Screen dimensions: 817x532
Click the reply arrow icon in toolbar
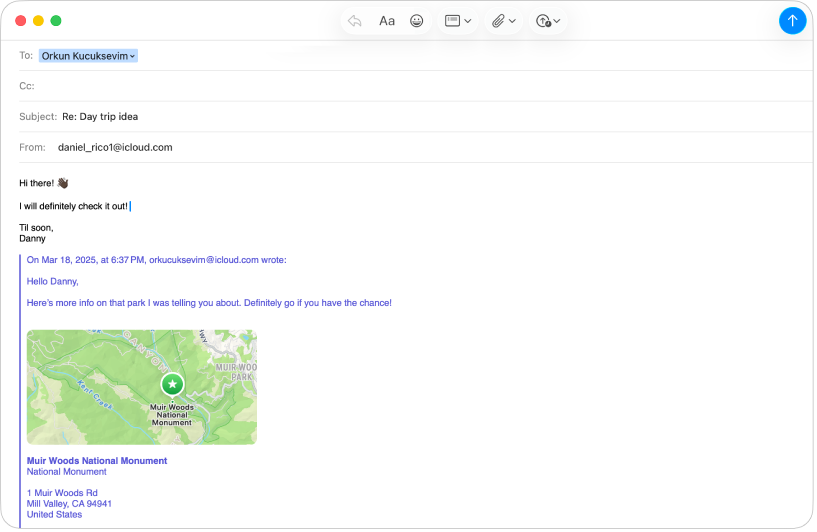tap(356, 21)
